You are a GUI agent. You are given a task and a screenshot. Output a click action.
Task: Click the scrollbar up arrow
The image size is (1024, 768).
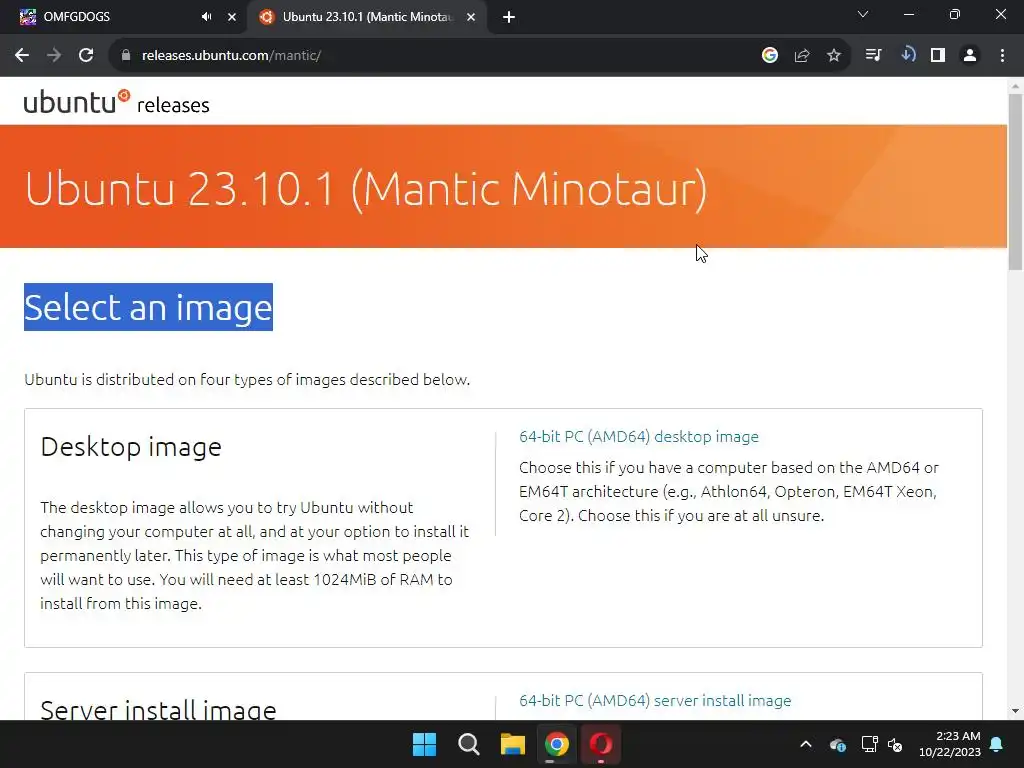(1015, 86)
